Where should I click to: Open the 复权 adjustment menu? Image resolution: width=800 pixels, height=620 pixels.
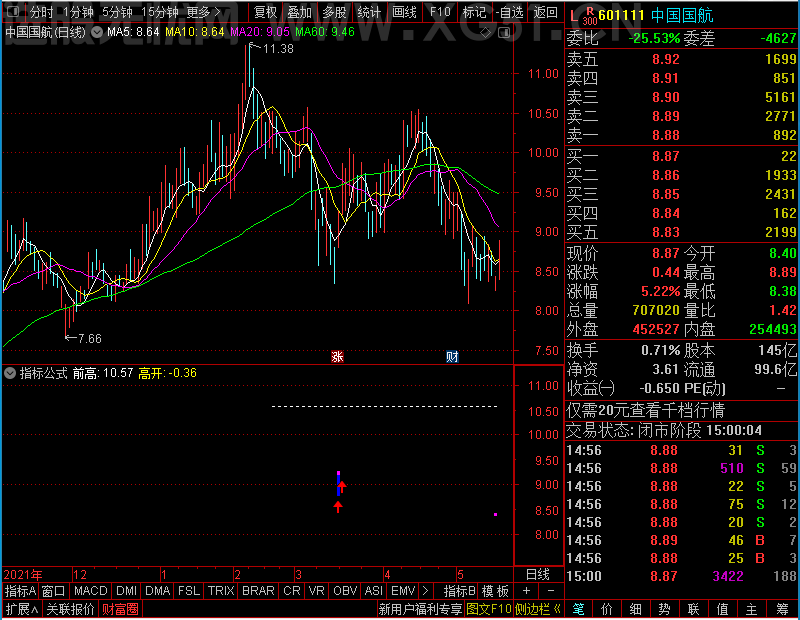tap(265, 12)
